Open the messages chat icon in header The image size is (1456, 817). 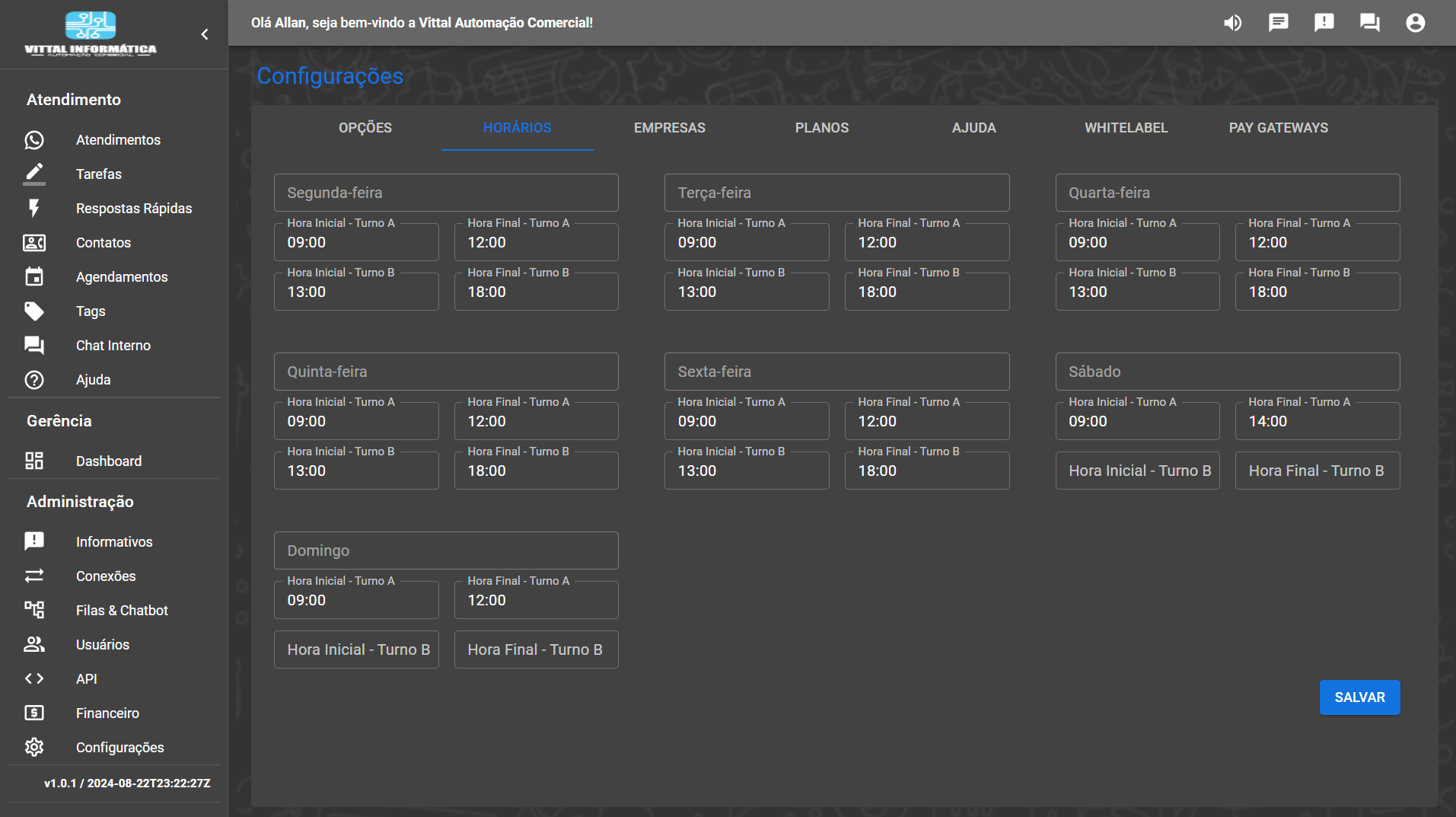point(1279,23)
